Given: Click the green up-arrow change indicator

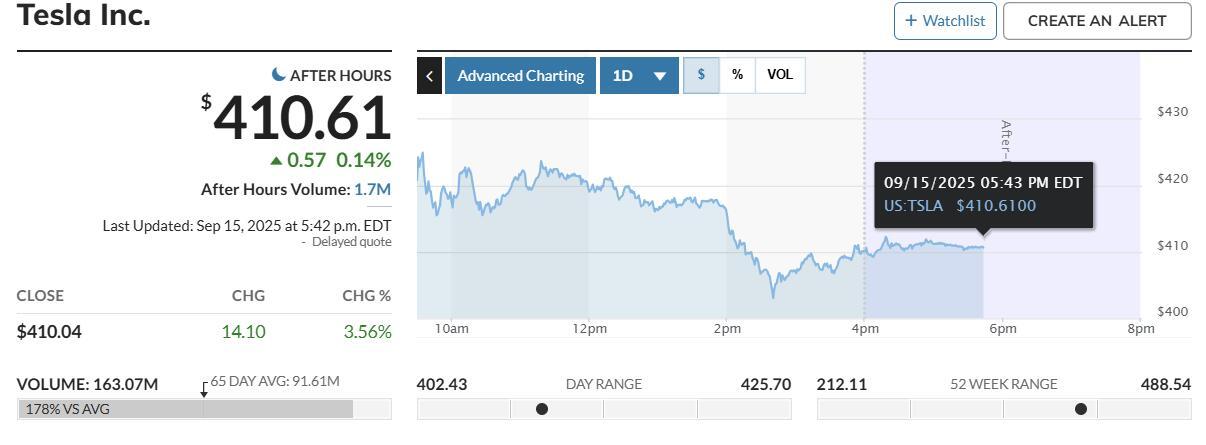Looking at the screenshot, I should coord(276,160).
